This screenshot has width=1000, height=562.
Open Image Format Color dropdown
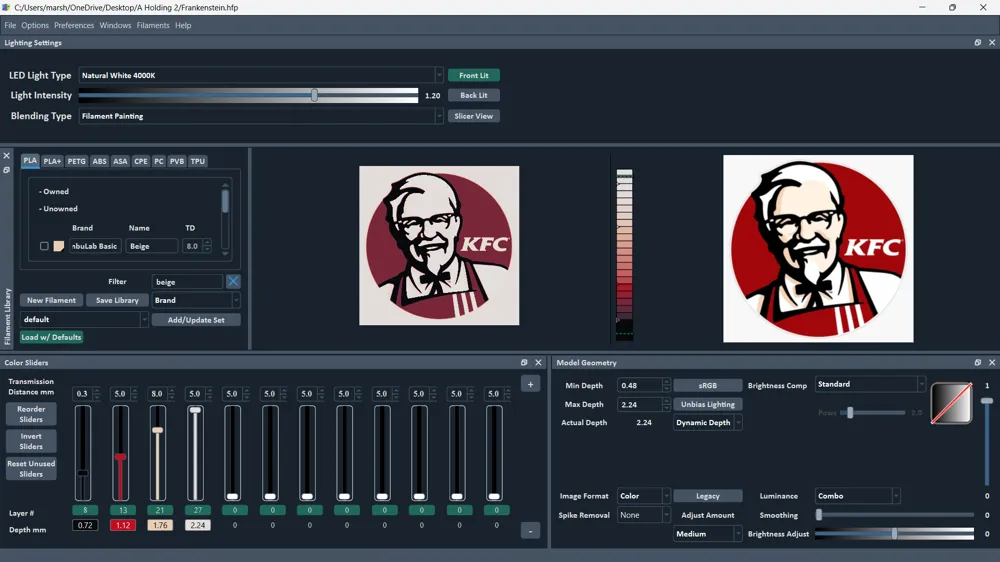[x=643, y=496]
